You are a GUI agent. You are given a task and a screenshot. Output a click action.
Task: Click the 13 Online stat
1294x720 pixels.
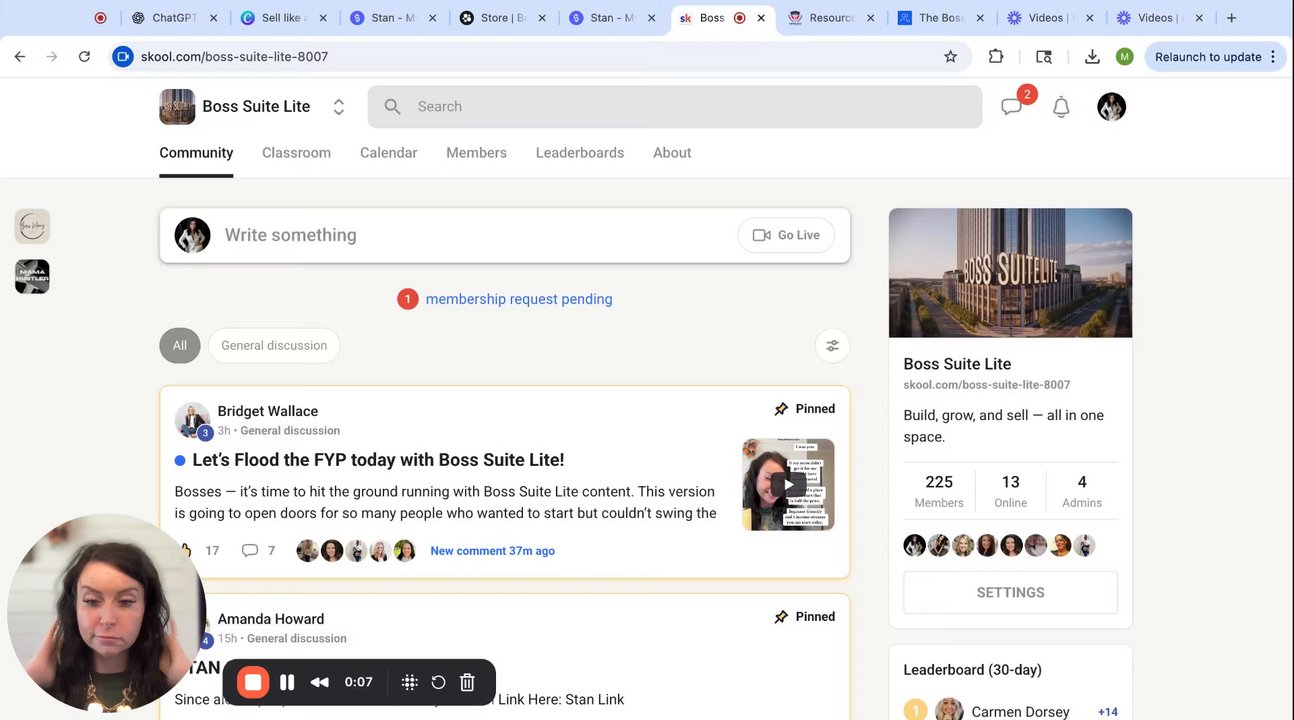click(x=1011, y=491)
